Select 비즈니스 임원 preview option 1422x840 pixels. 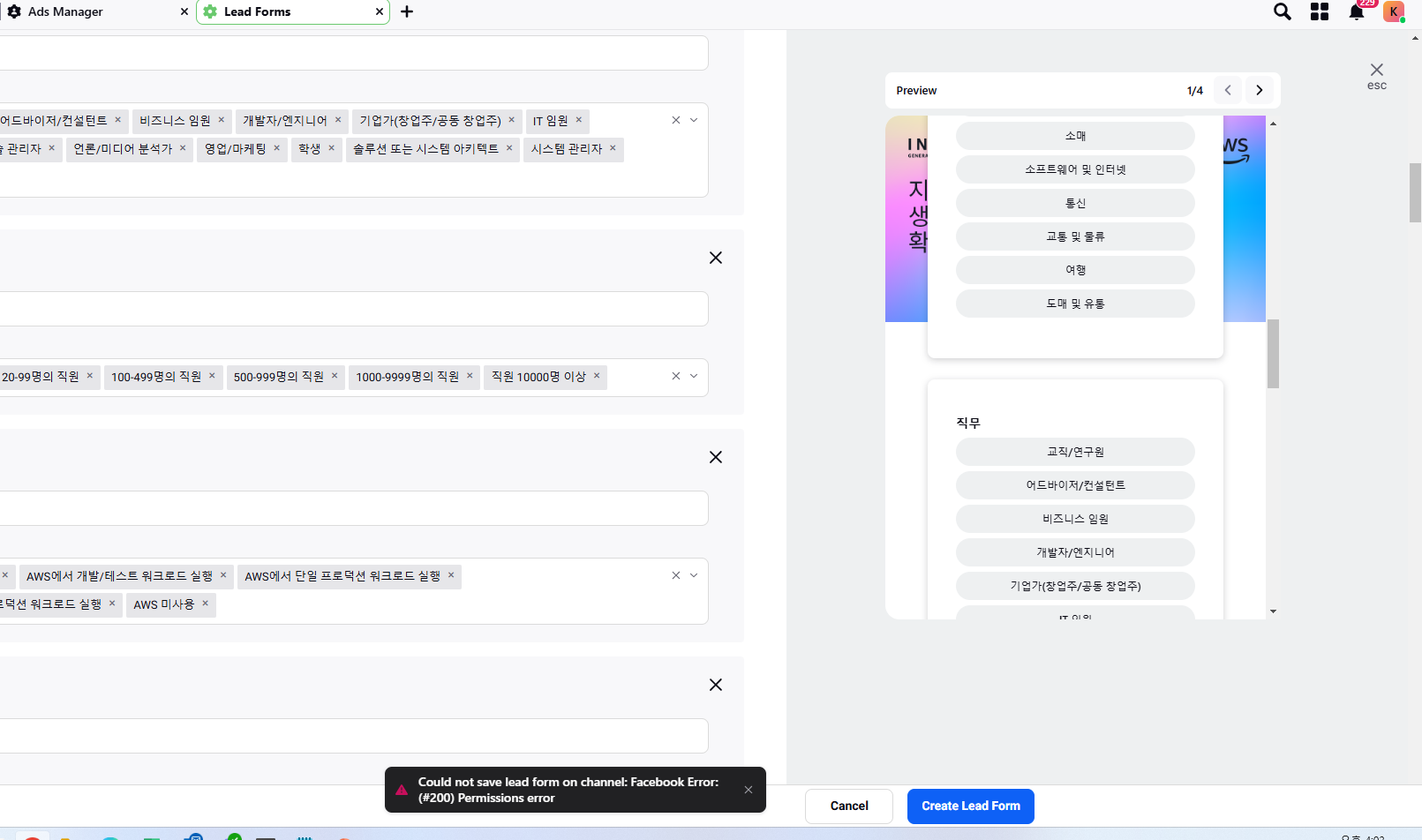[1075, 519]
